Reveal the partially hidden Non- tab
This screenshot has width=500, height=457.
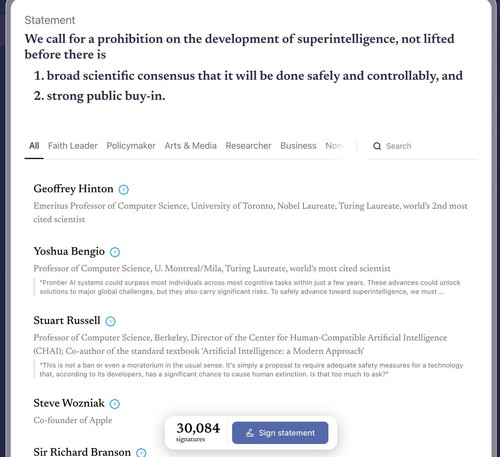tap(335, 146)
